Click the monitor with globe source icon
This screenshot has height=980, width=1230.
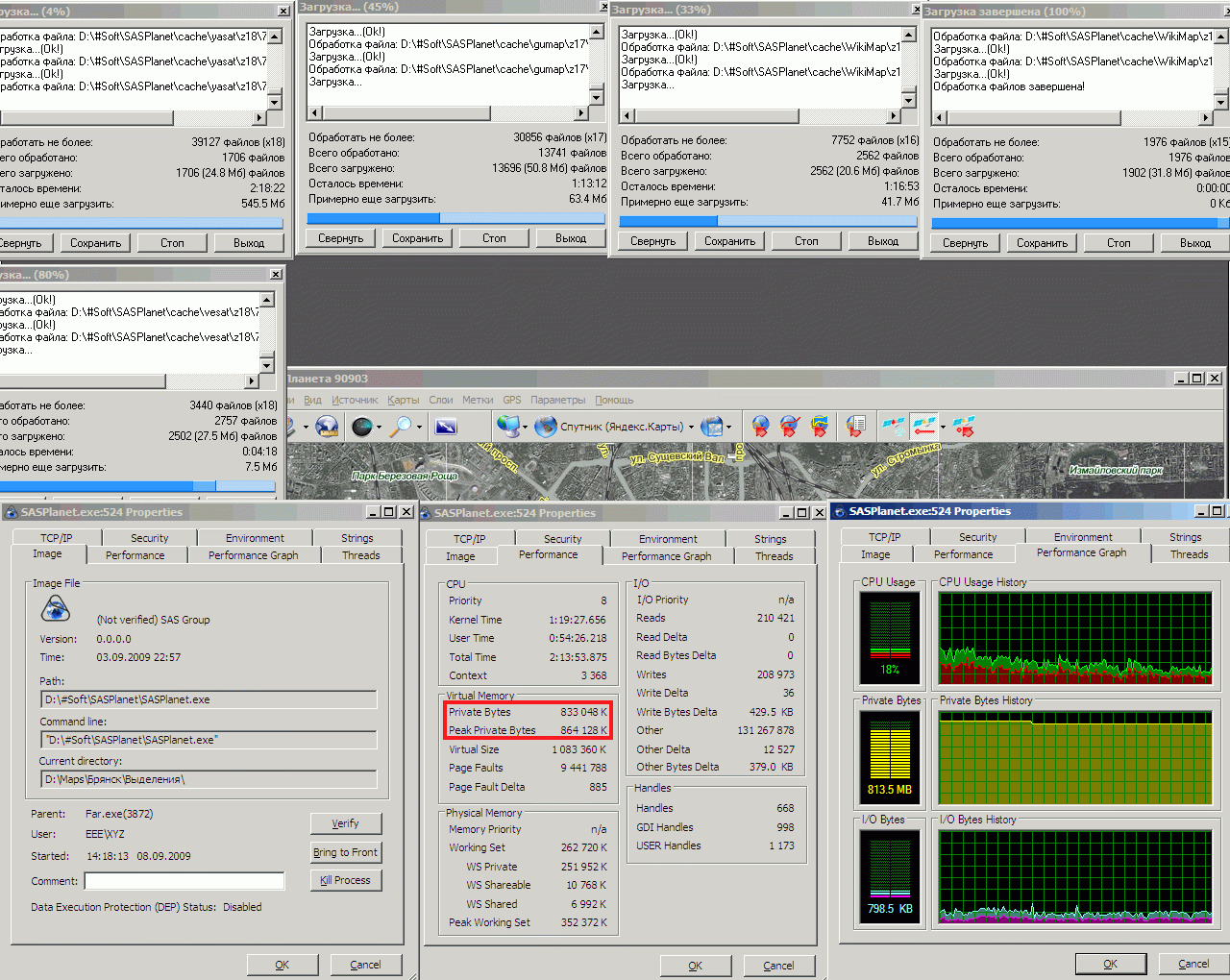pos(507,427)
